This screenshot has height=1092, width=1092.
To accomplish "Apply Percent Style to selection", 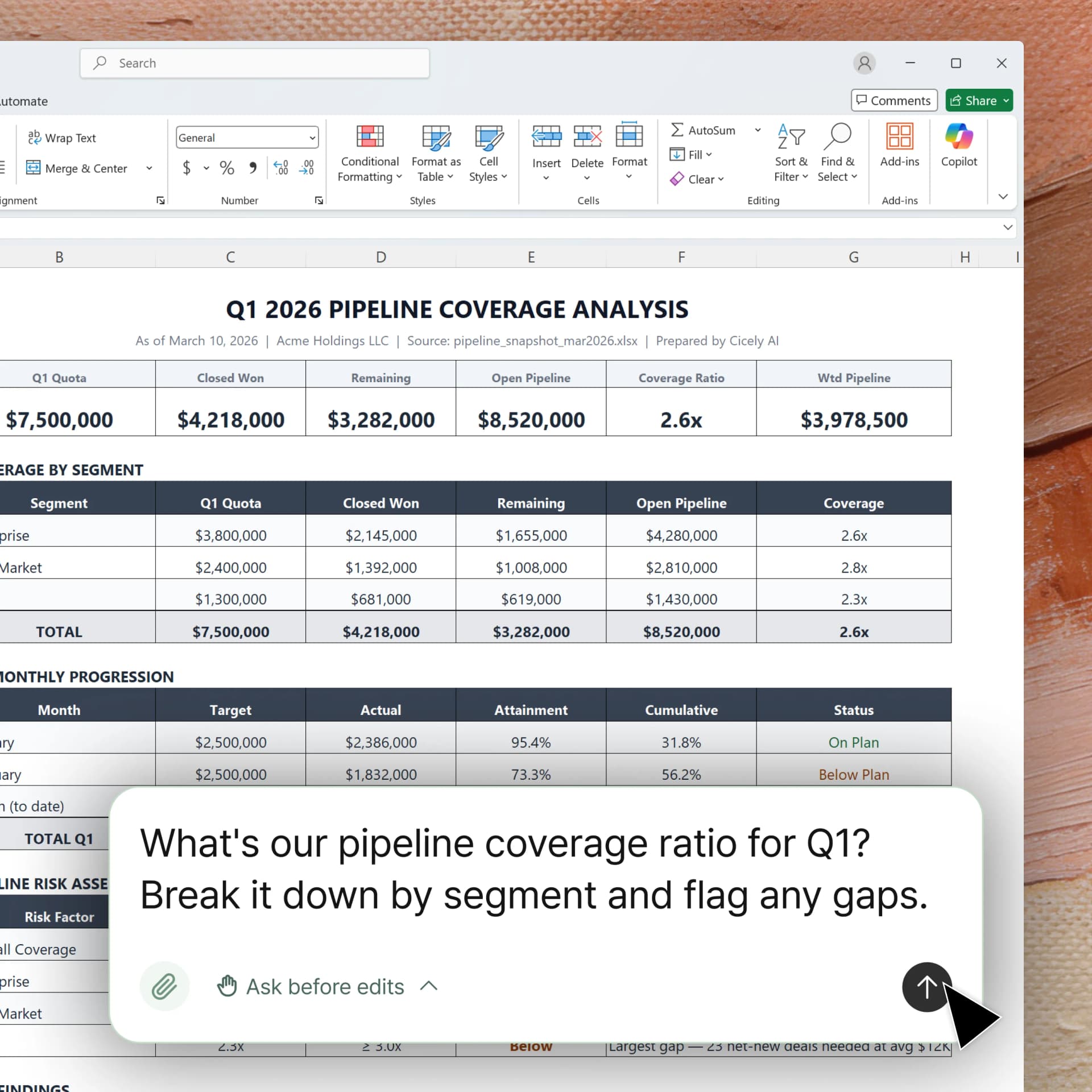I will coord(227,167).
